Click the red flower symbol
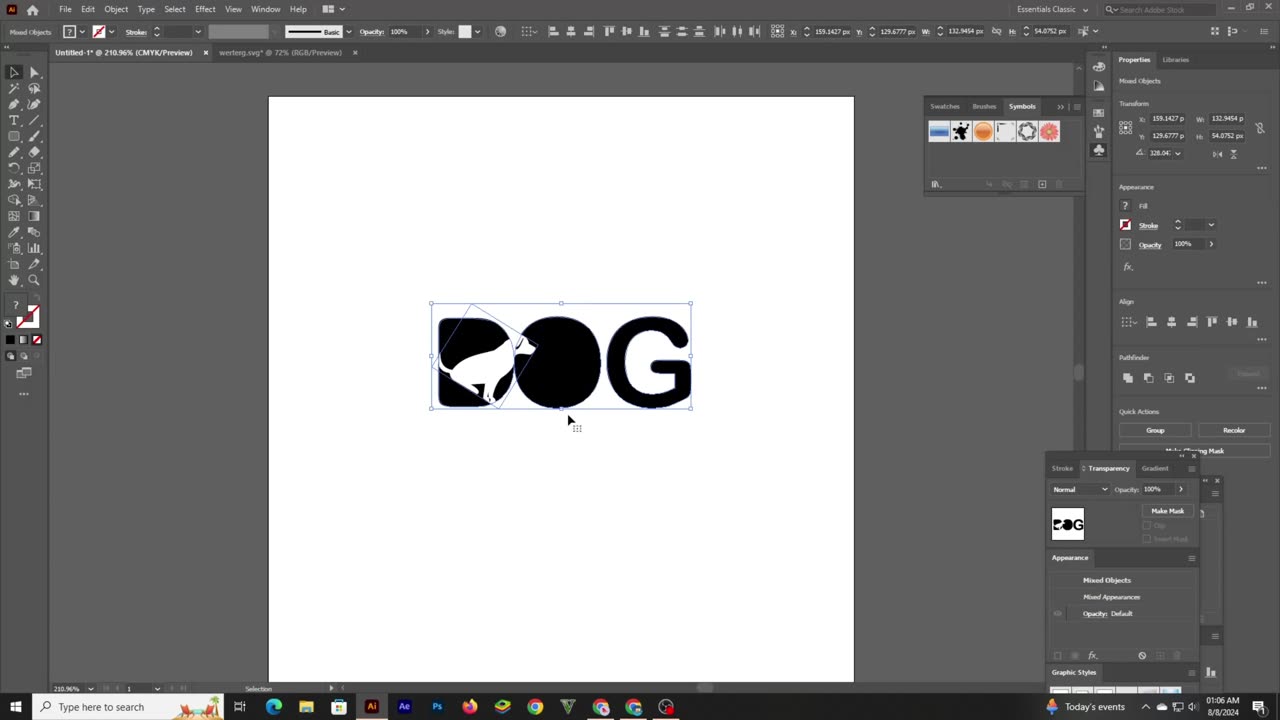 click(1049, 132)
